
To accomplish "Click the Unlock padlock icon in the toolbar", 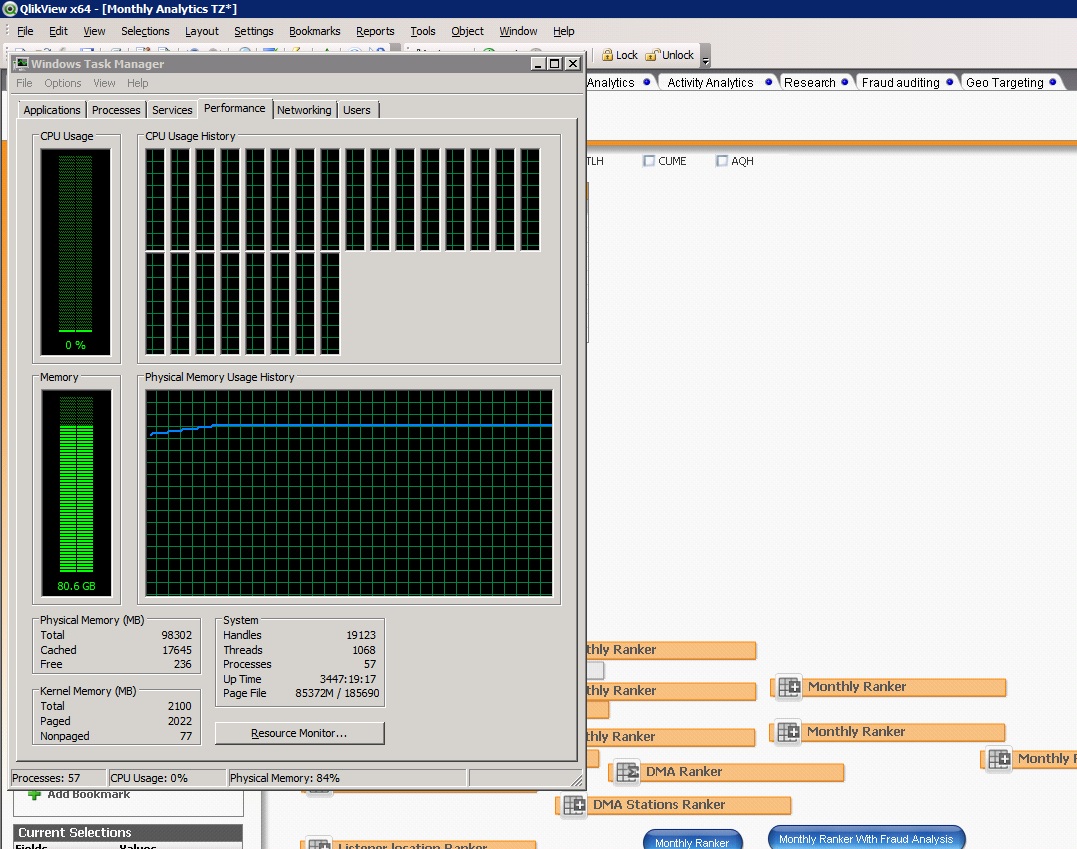I will click(x=652, y=55).
